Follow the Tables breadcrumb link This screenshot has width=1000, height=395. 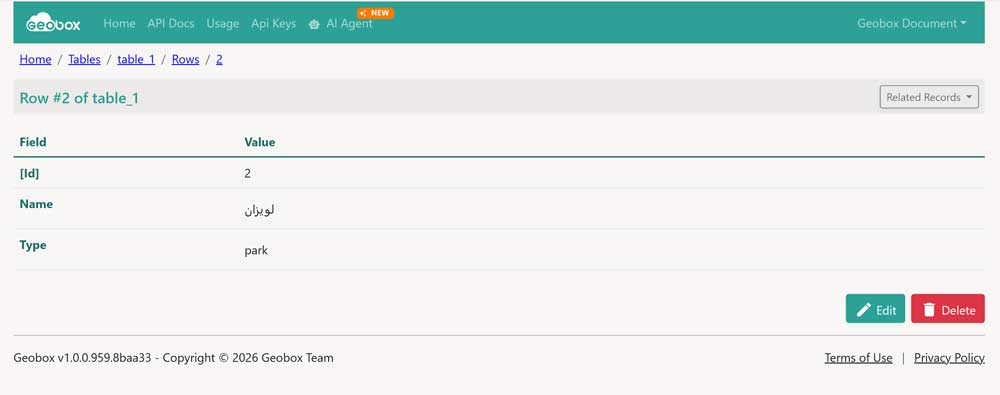(84, 59)
